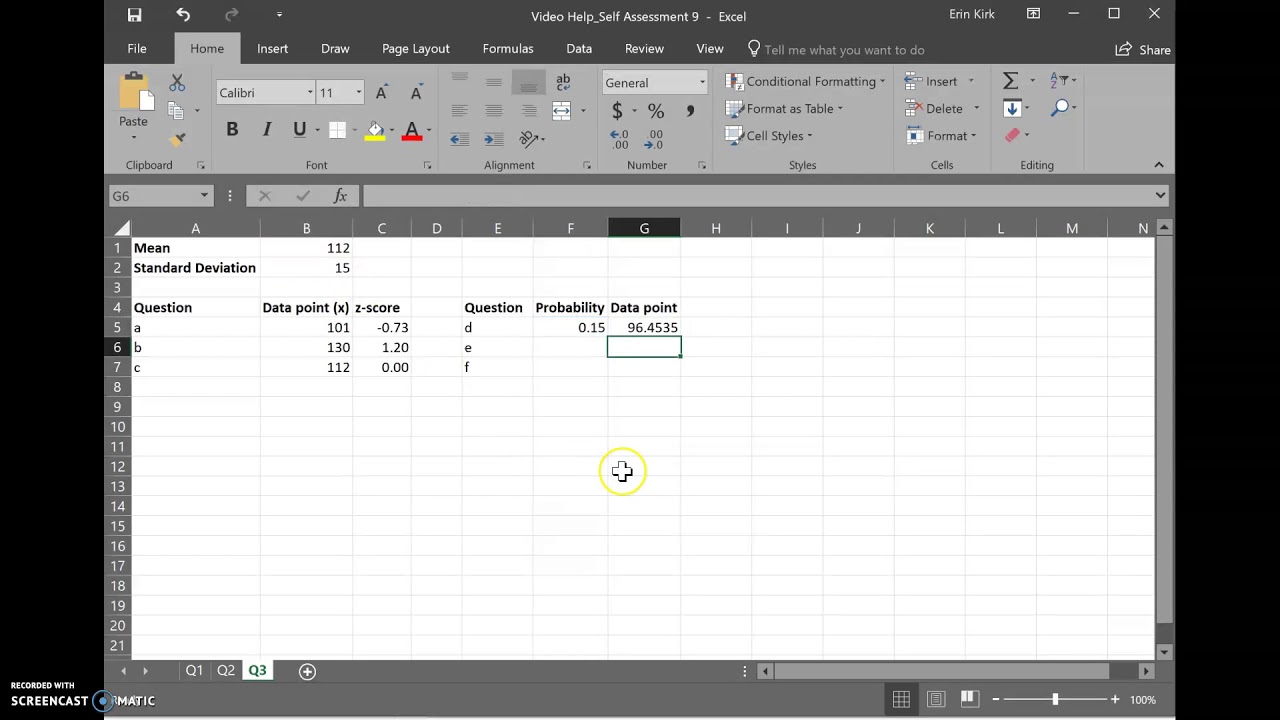Toggle Bottom Align vertical alignment
Viewport: 1280px width, 720px height.
[528, 83]
